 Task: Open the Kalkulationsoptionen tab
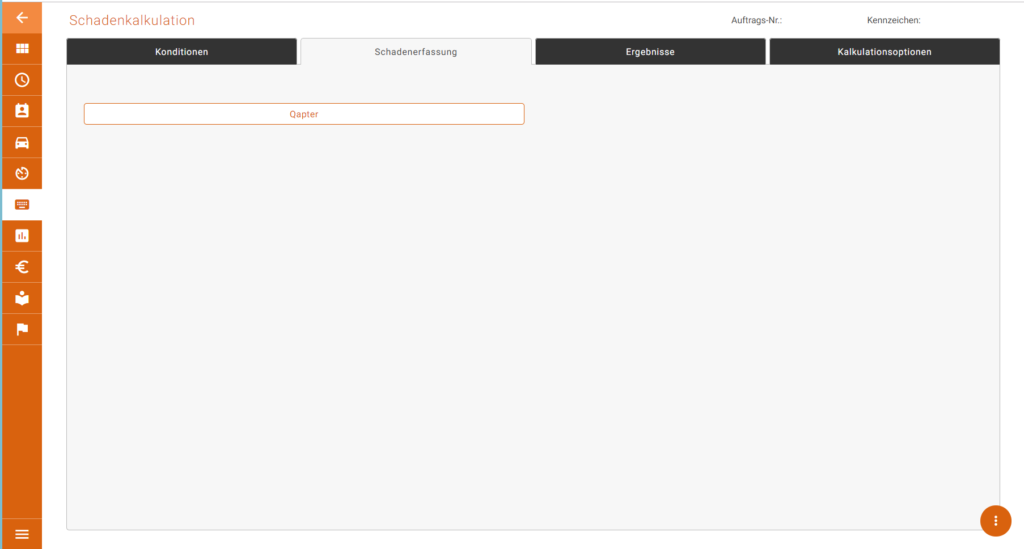click(884, 52)
